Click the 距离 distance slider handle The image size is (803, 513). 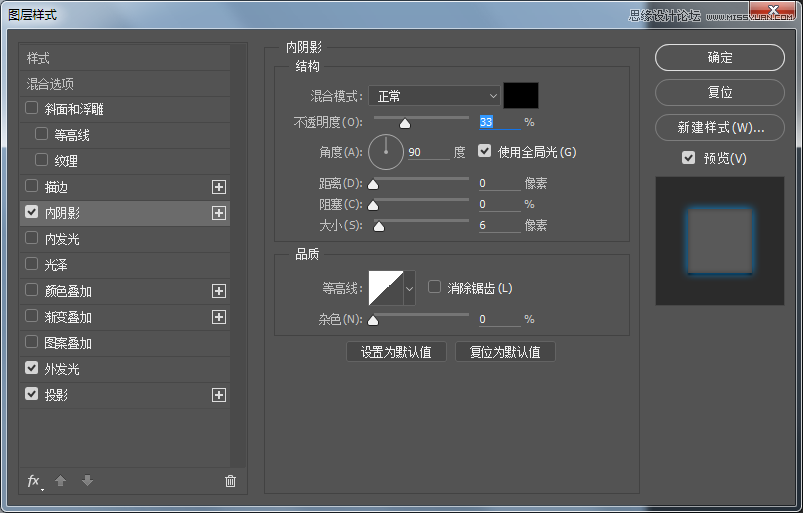(x=373, y=184)
